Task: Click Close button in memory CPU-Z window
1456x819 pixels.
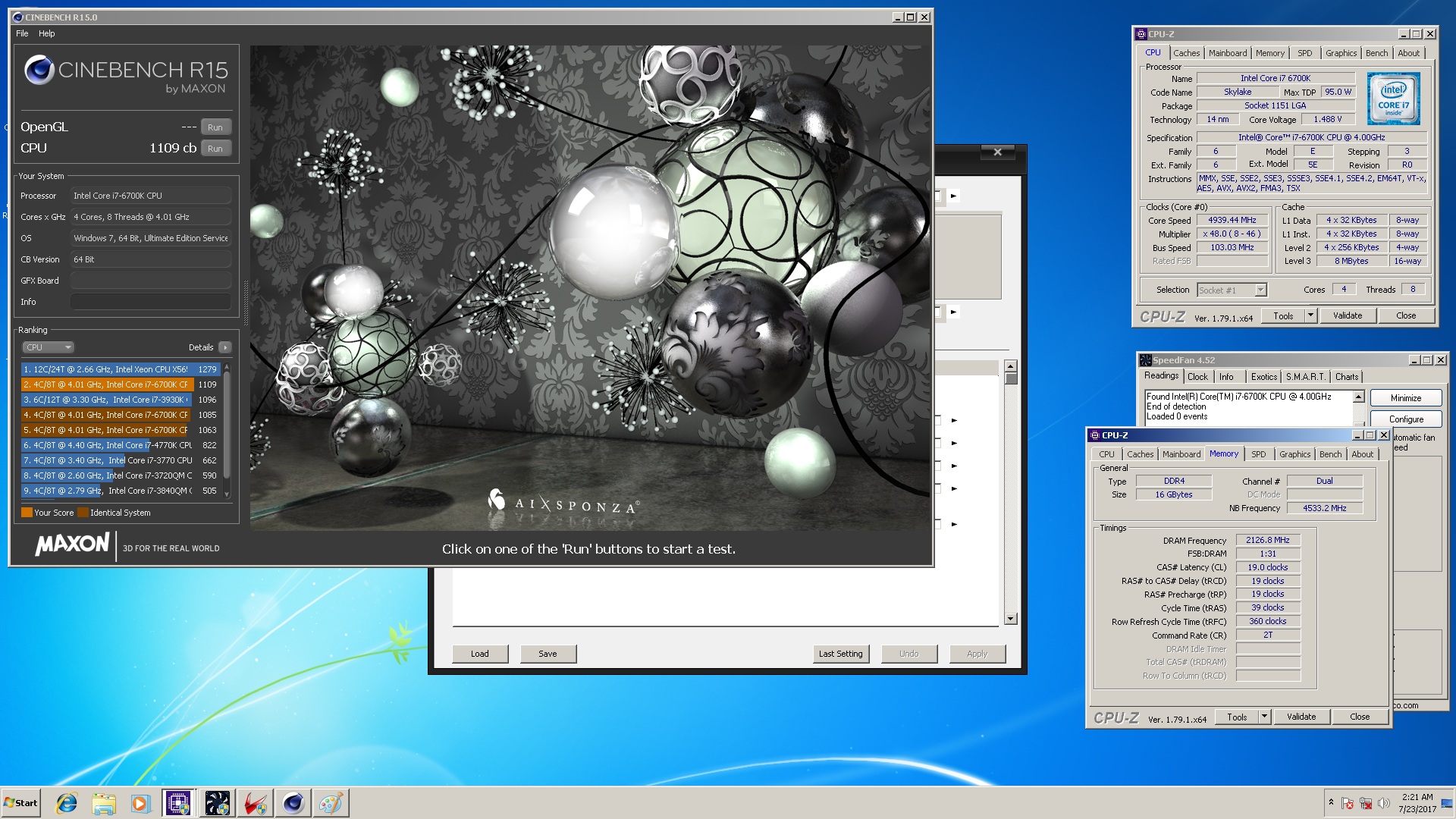Action: pos(1360,717)
